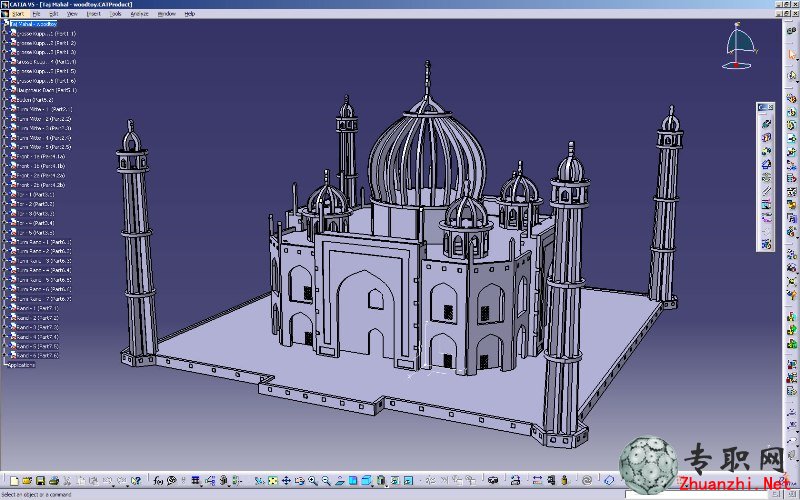Image resolution: width=800 pixels, height=500 pixels.
Task: Select the (Part2.2) tree item
Action: coord(44,118)
